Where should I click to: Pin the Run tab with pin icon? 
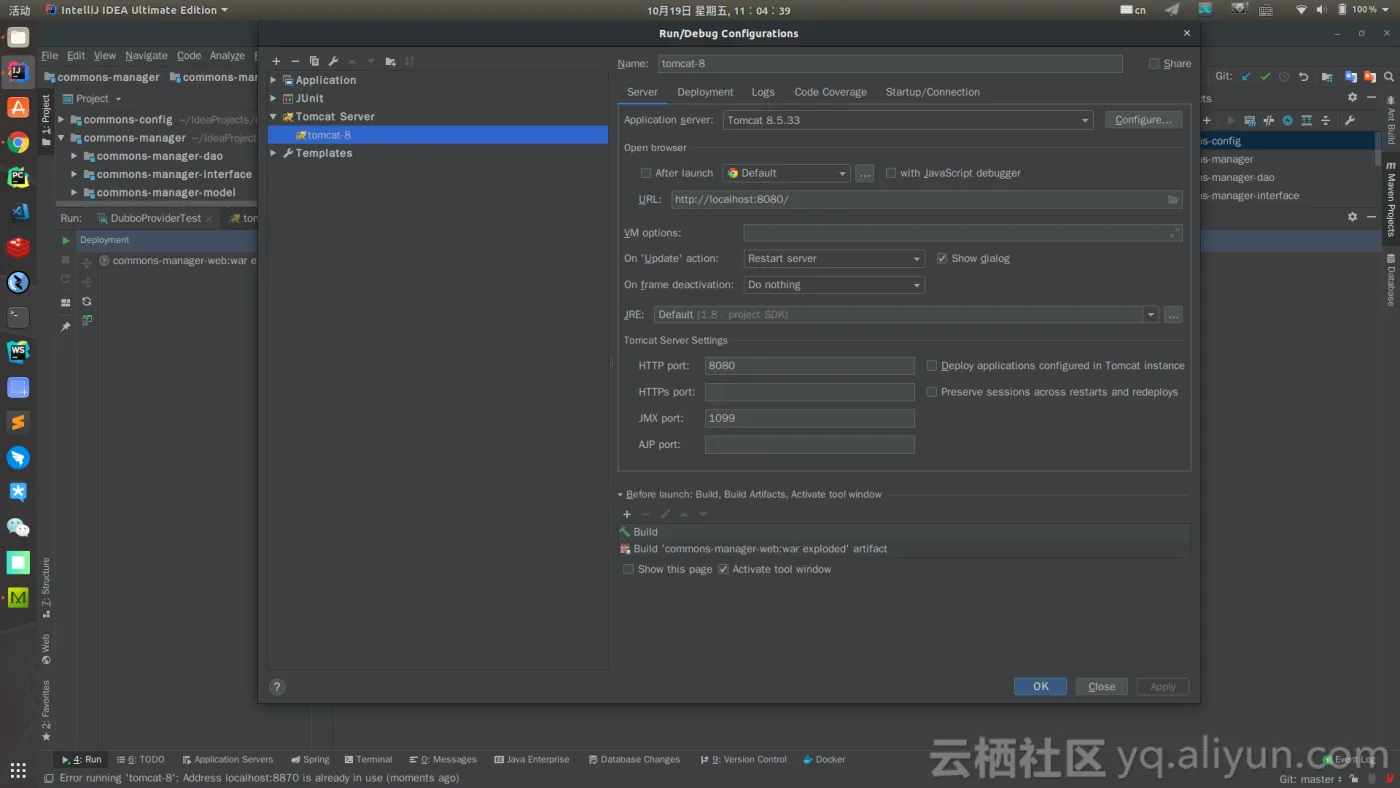[66, 326]
